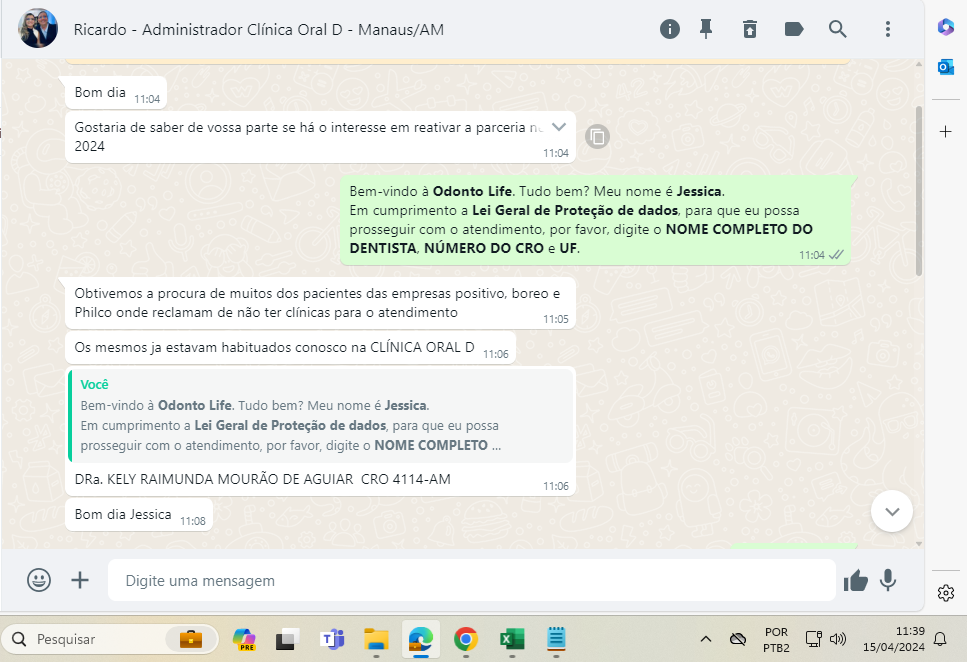Click the 'Bom dia Jessica' message
This screenshot has height=662, width=967.
click(x=139, y=515)
